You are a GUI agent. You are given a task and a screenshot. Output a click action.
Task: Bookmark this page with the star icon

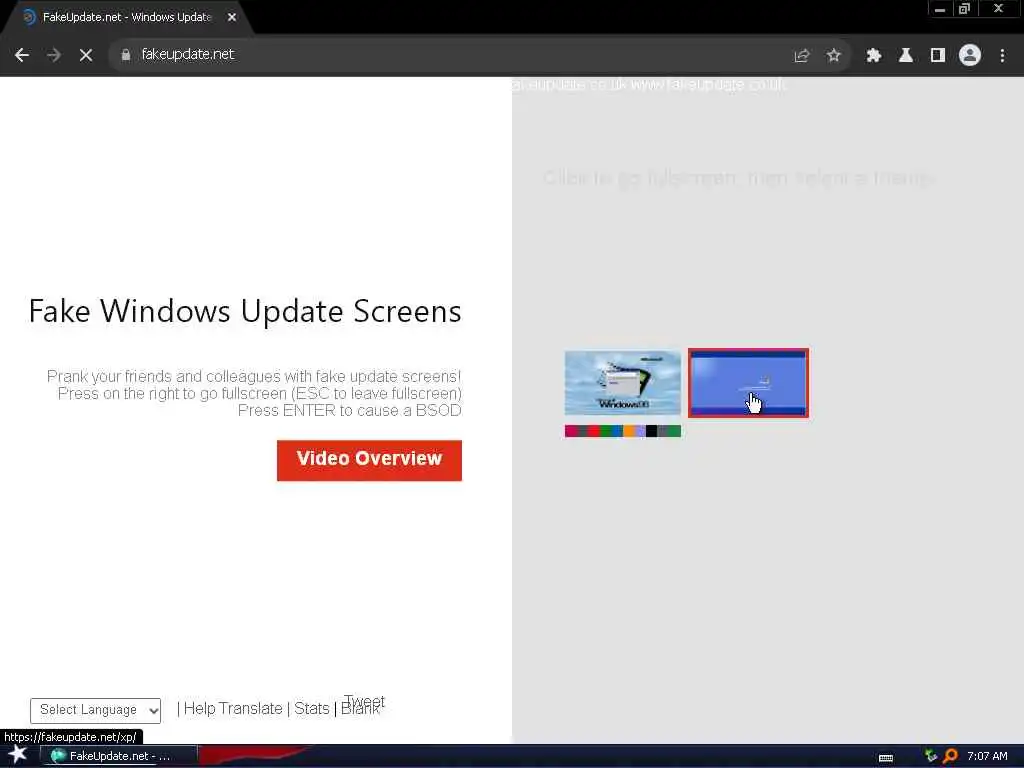pos(833,56)
